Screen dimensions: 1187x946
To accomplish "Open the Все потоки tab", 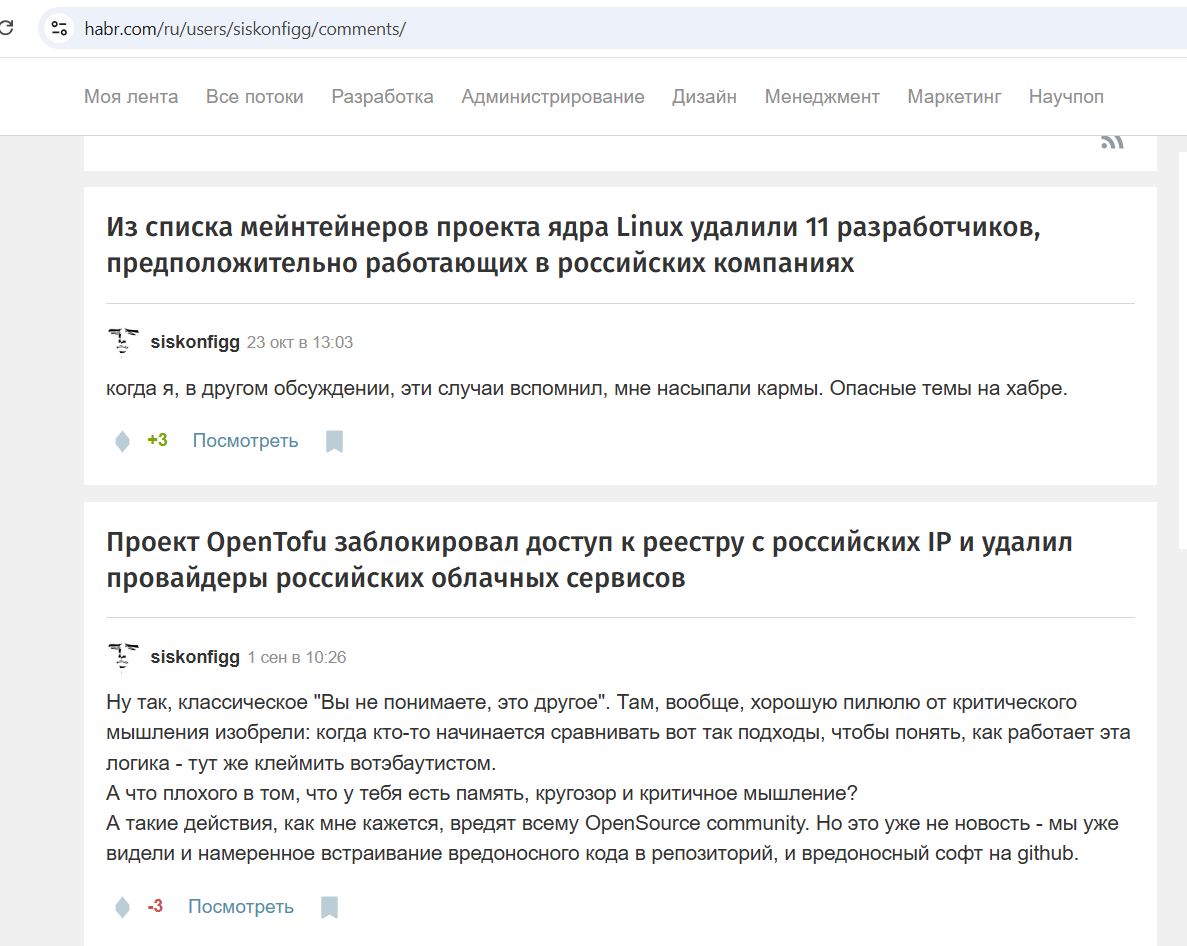I will click(254, 97).
